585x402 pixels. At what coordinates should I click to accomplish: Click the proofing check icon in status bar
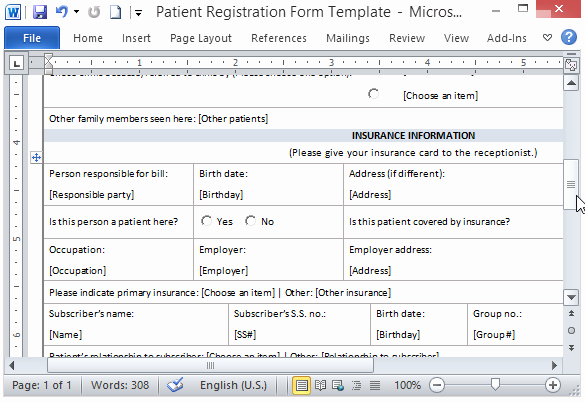[175, 385]
